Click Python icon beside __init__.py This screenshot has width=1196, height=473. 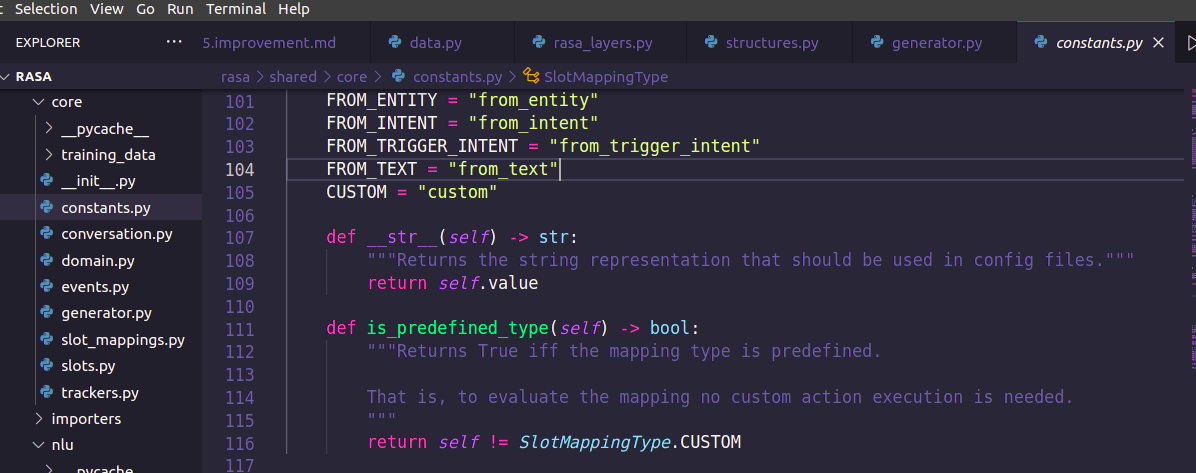coord(47,181)
